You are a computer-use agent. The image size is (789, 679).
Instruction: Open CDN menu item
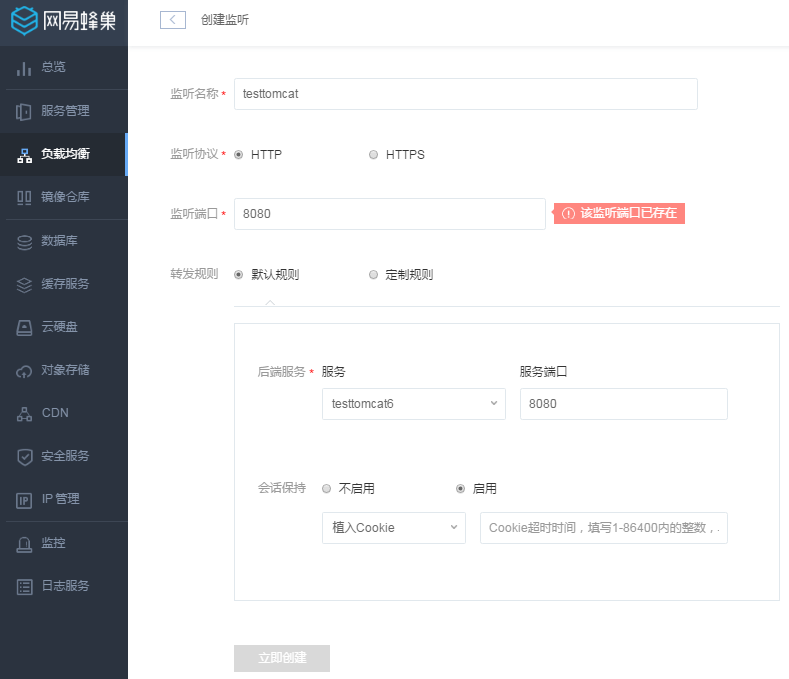click(x=64, y=413)
